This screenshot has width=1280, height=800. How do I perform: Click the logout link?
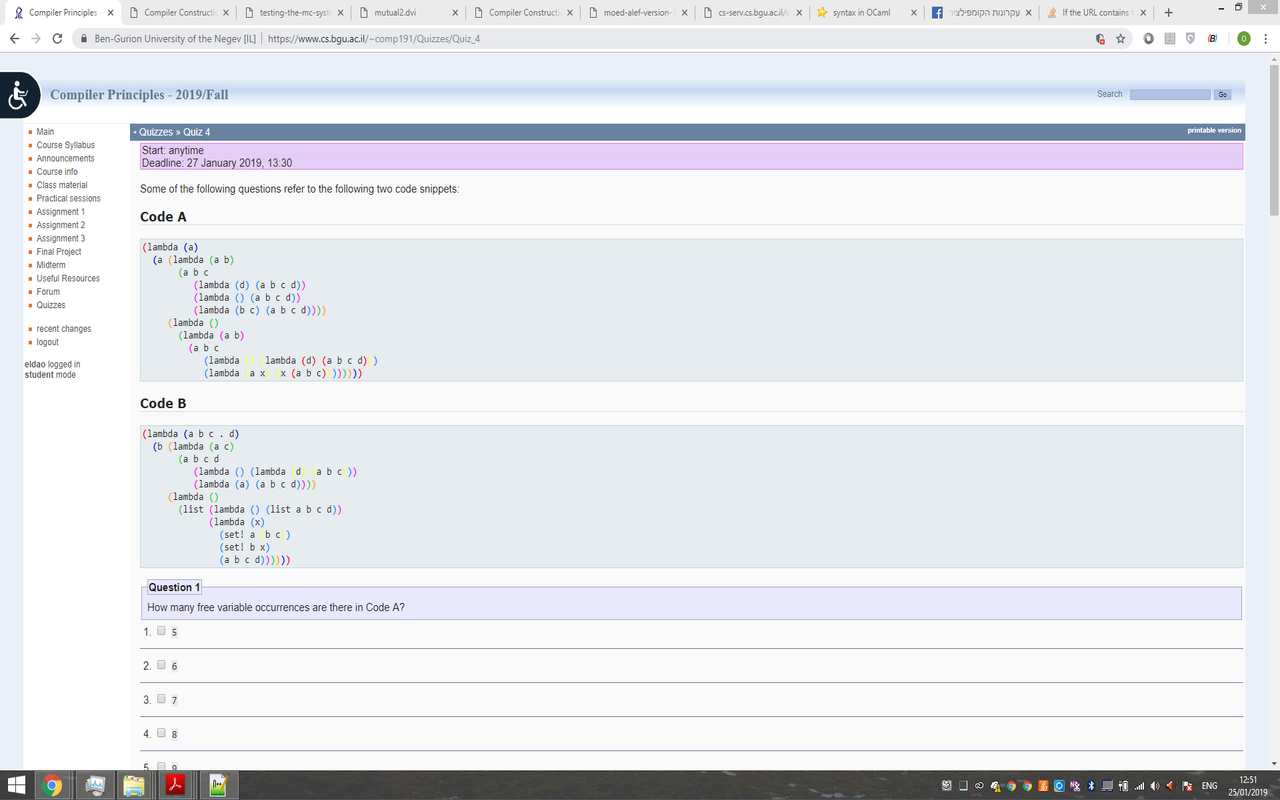pos(48,342)
